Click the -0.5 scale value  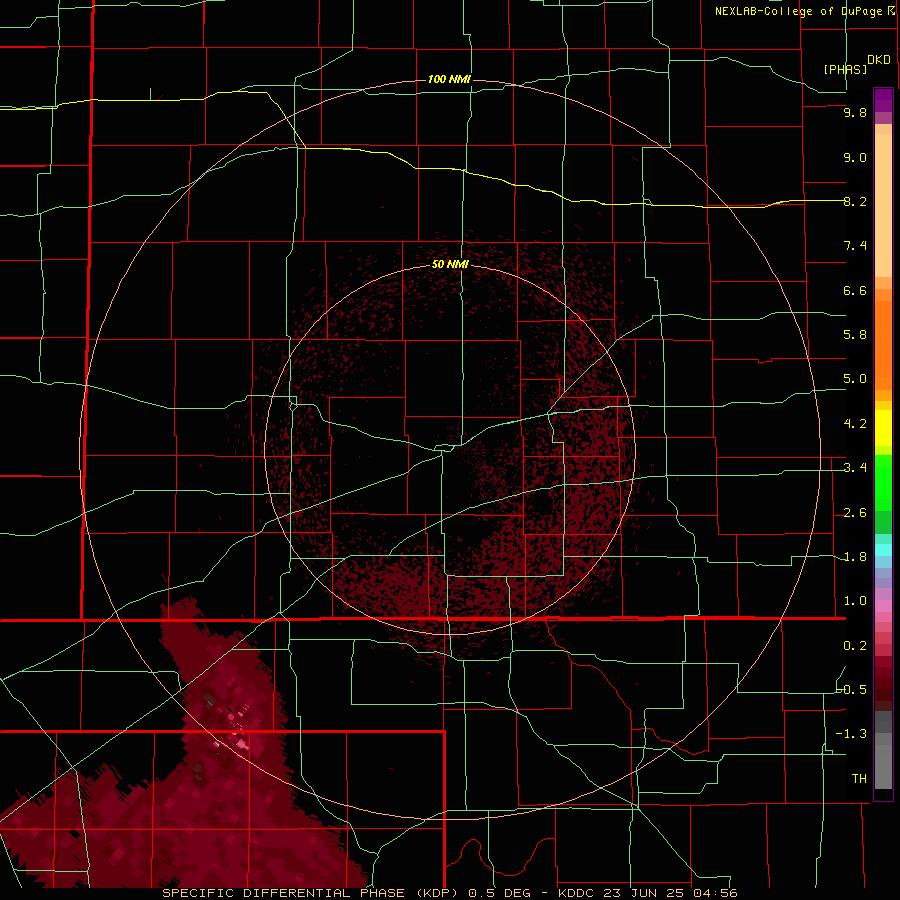pyautogui.click(x=852, y=690)
